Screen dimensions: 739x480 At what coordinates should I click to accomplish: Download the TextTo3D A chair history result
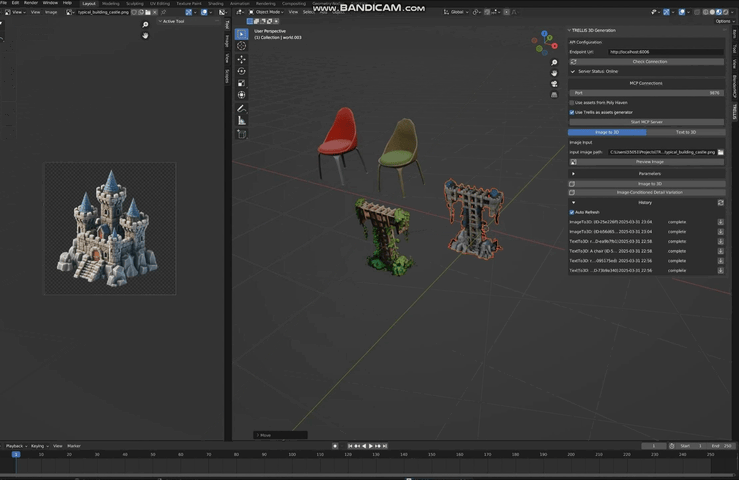point(721,251)
